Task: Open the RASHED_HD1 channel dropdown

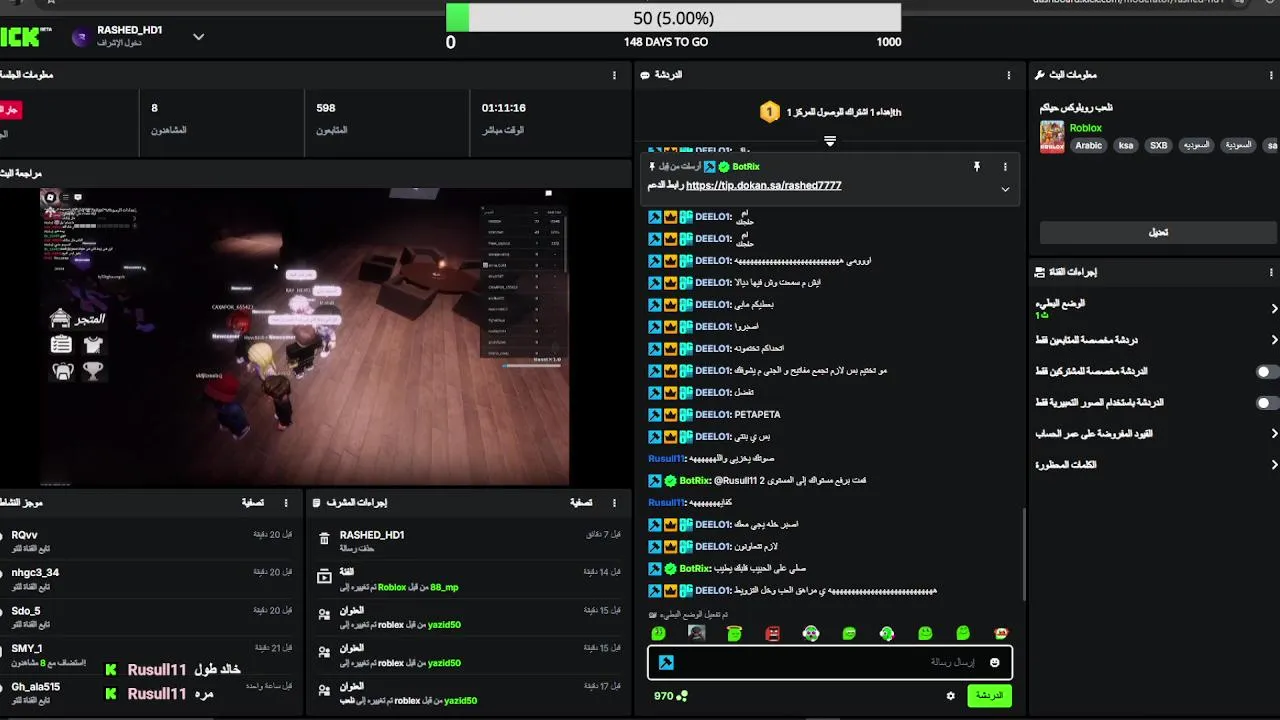Action: click(x=198, y=37)
